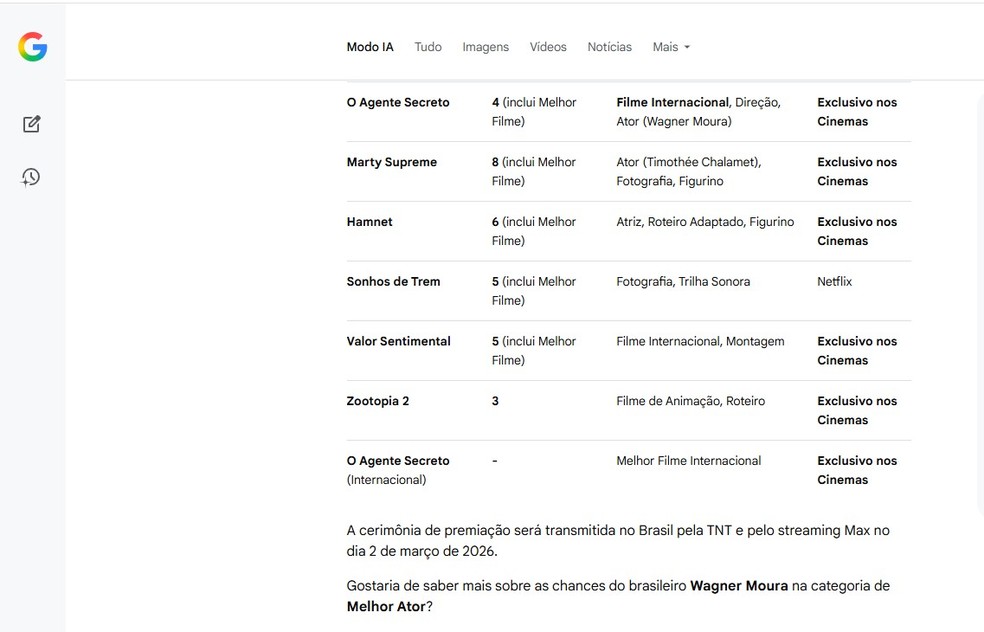
Task: Click the bold Filme Internacional text
Action: coord(672,102)
